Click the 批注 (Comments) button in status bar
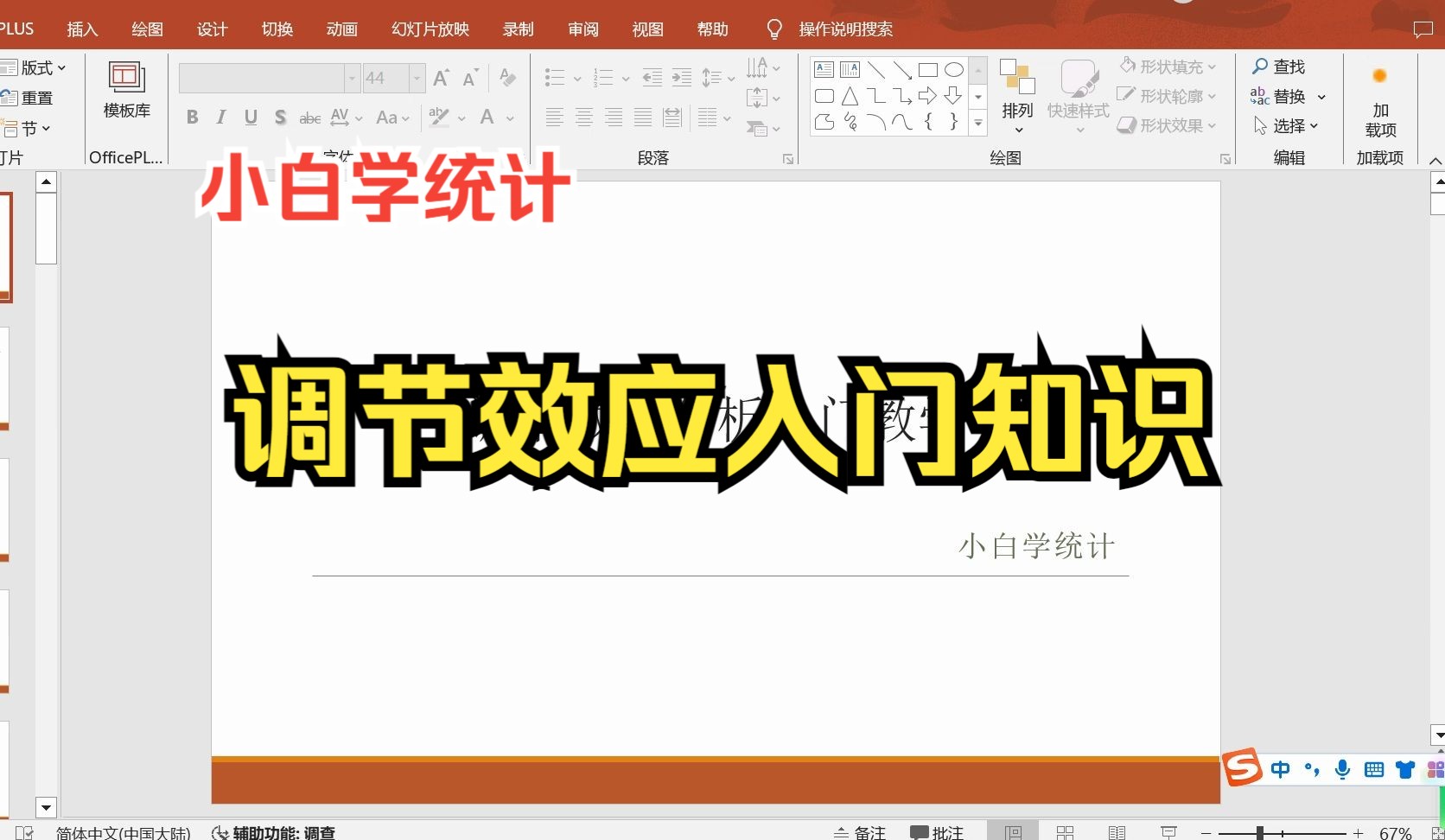 point(937,830)
